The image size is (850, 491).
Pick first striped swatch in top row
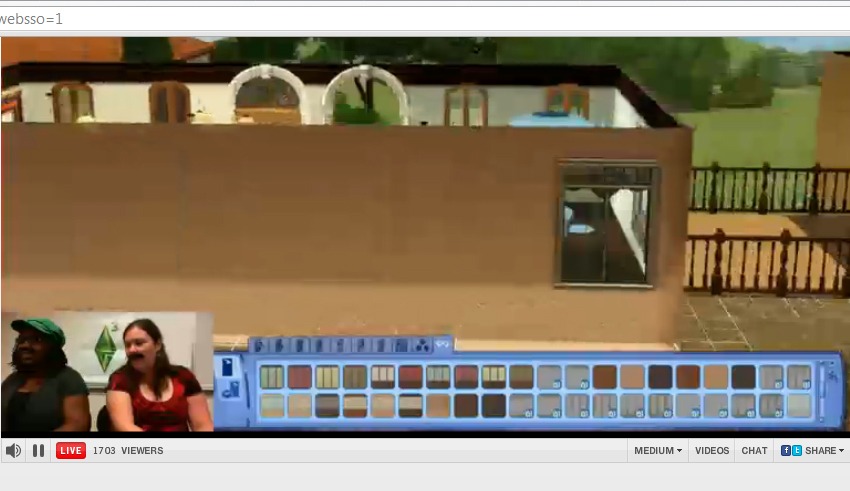272,377
